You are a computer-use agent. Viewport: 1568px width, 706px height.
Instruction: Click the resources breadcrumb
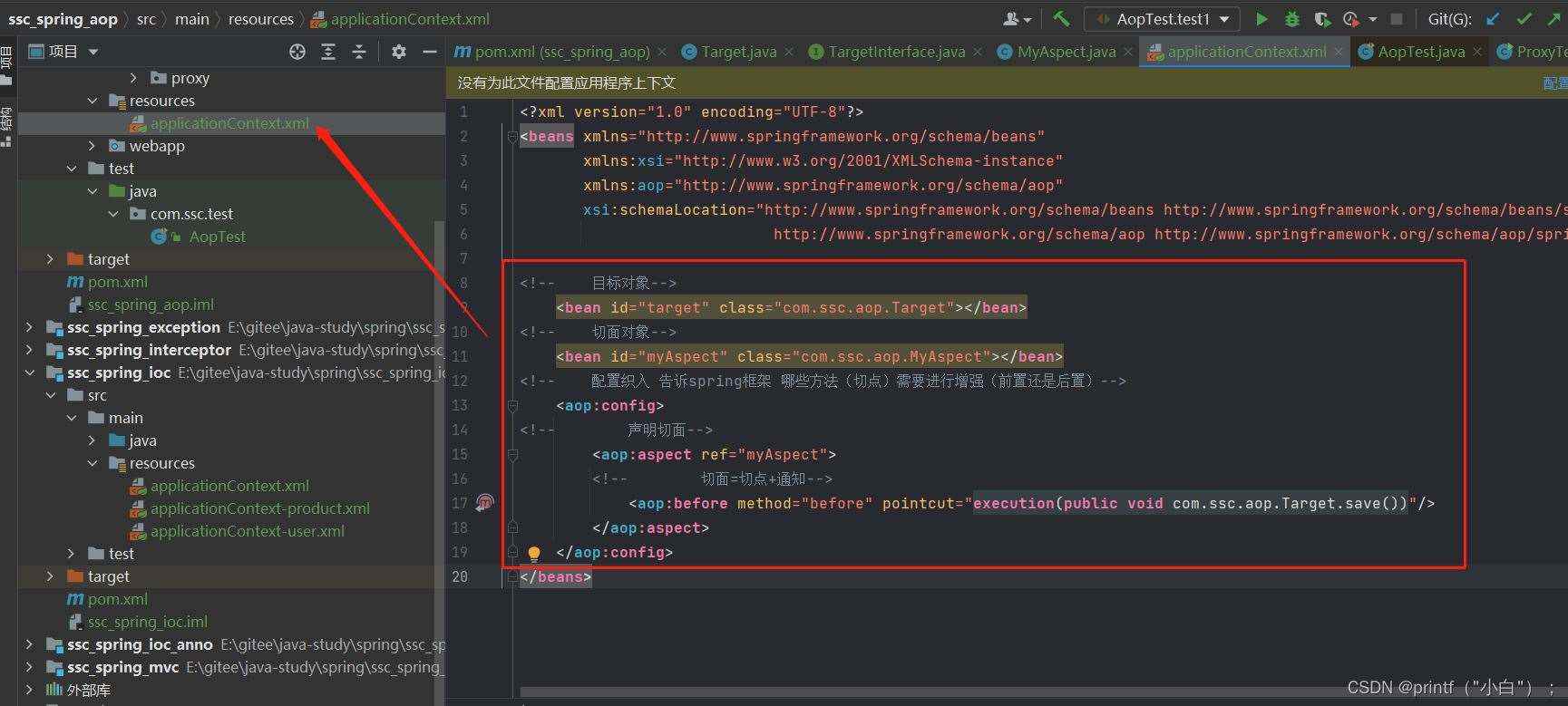click(261, 19)
